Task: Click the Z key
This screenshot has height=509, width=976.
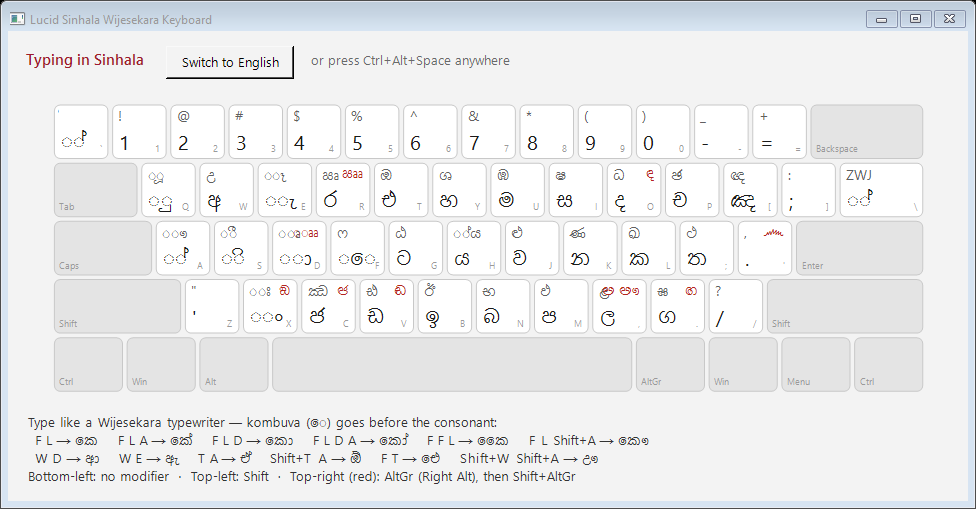Action: click(x=212, y=306)
